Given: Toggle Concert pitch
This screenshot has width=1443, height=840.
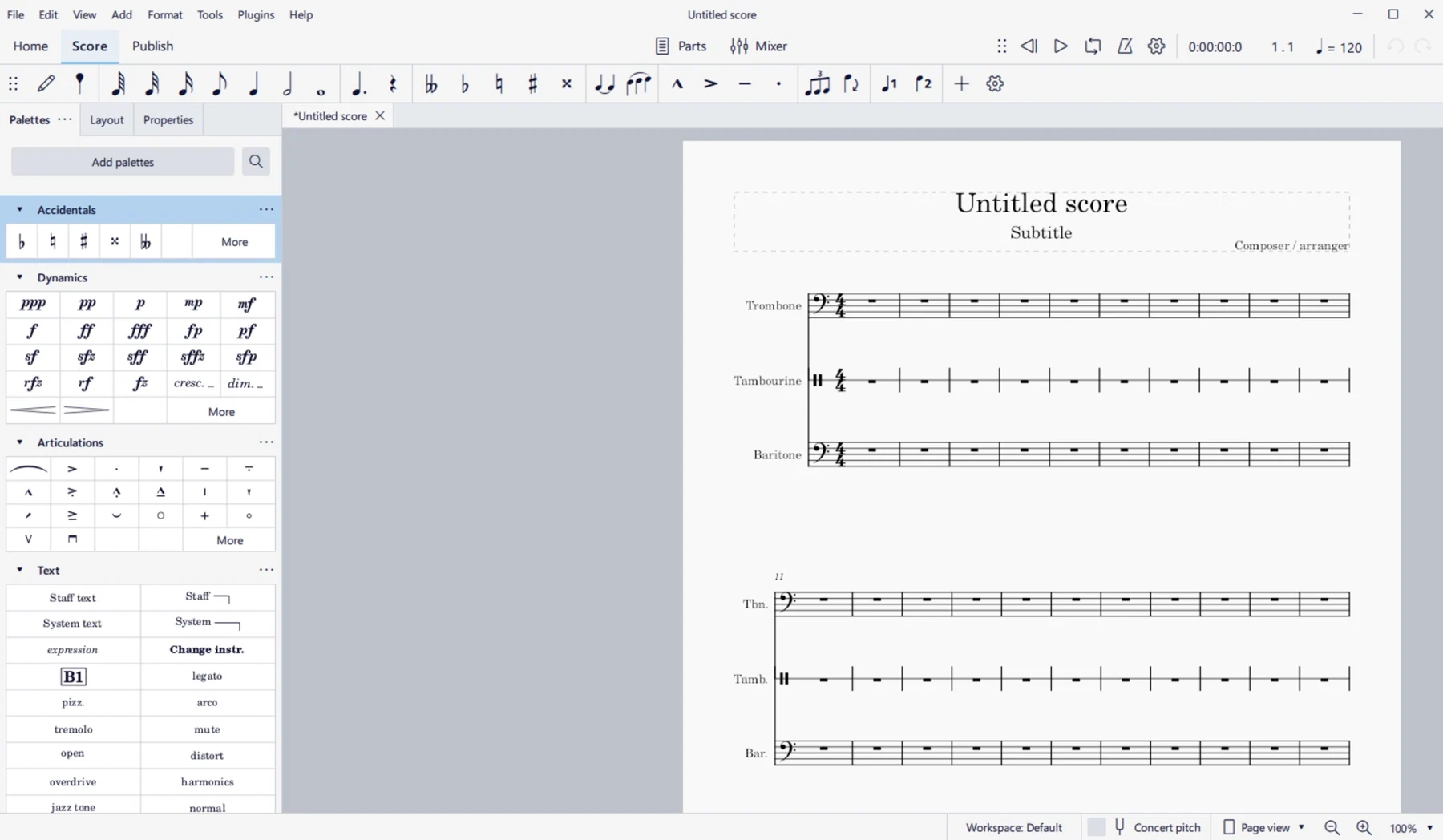Looking at the screenshot, I should click(x=1144, y=827).
